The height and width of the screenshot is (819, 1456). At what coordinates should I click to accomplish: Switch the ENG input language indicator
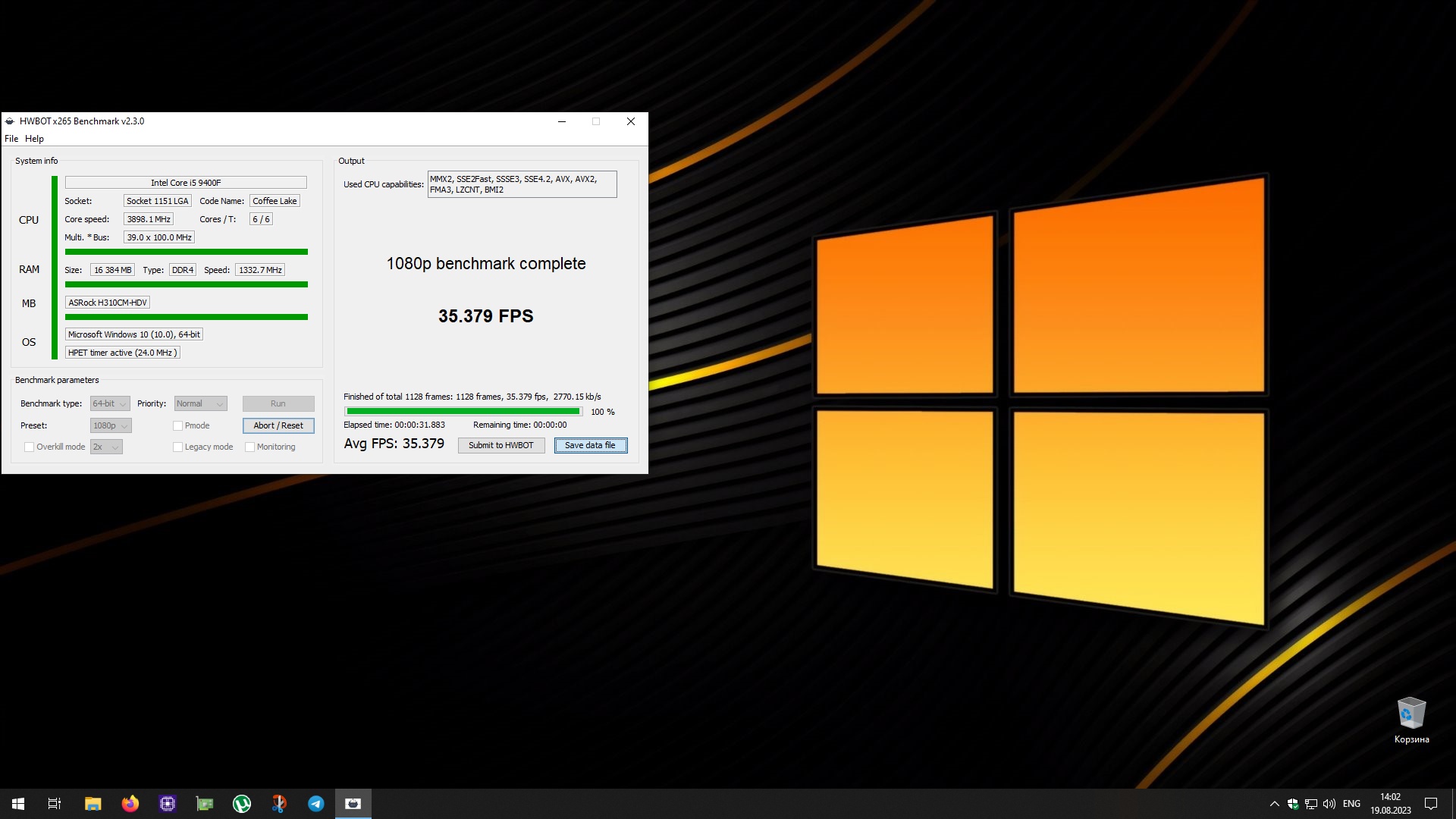point(1351,804)
